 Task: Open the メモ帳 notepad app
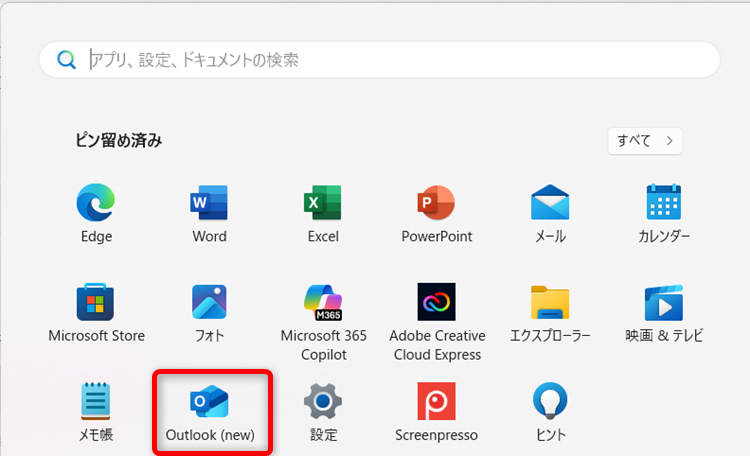click(x=96, y=402)
